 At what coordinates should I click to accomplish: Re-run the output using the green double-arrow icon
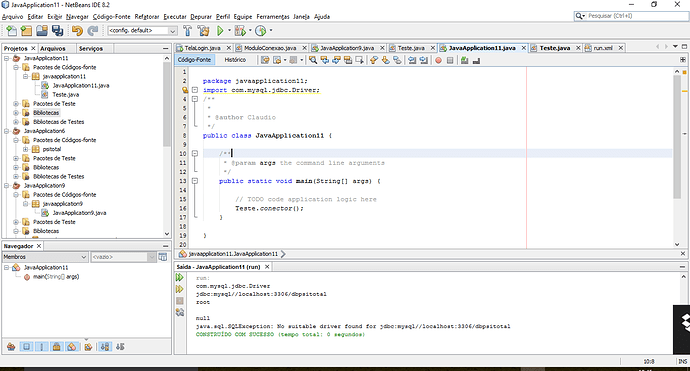[180, 277]
